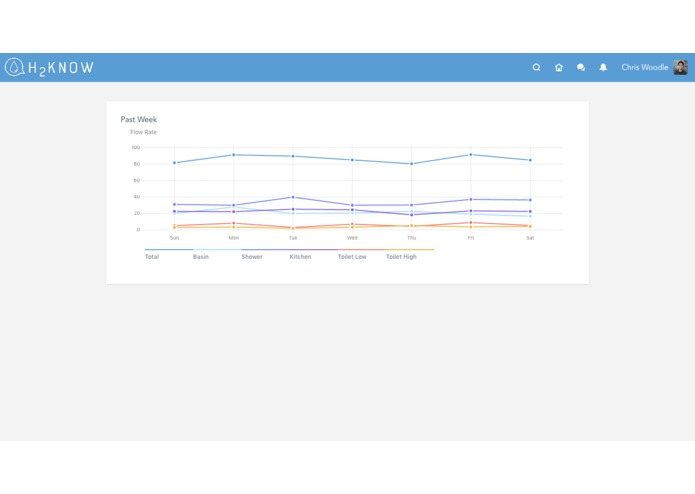
Task: Click Chris Woodle profile avatar
Action: point(680,67)
